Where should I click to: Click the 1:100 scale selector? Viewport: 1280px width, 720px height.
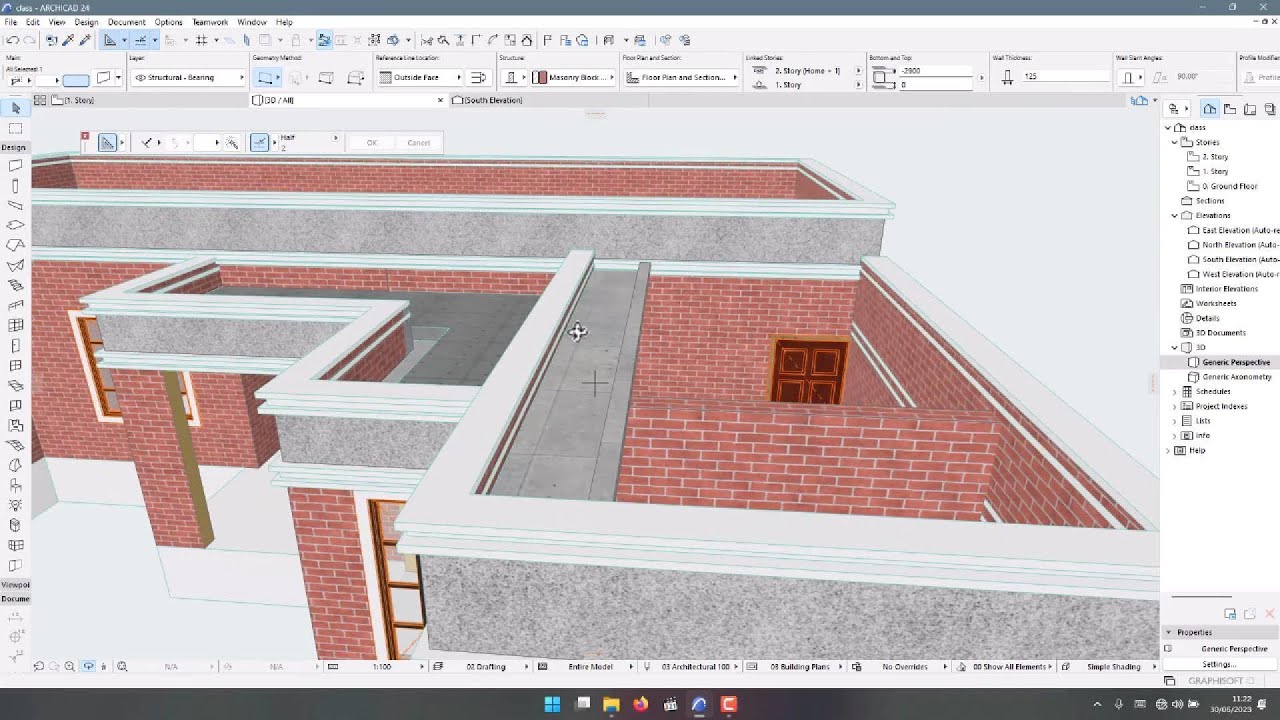382,666
